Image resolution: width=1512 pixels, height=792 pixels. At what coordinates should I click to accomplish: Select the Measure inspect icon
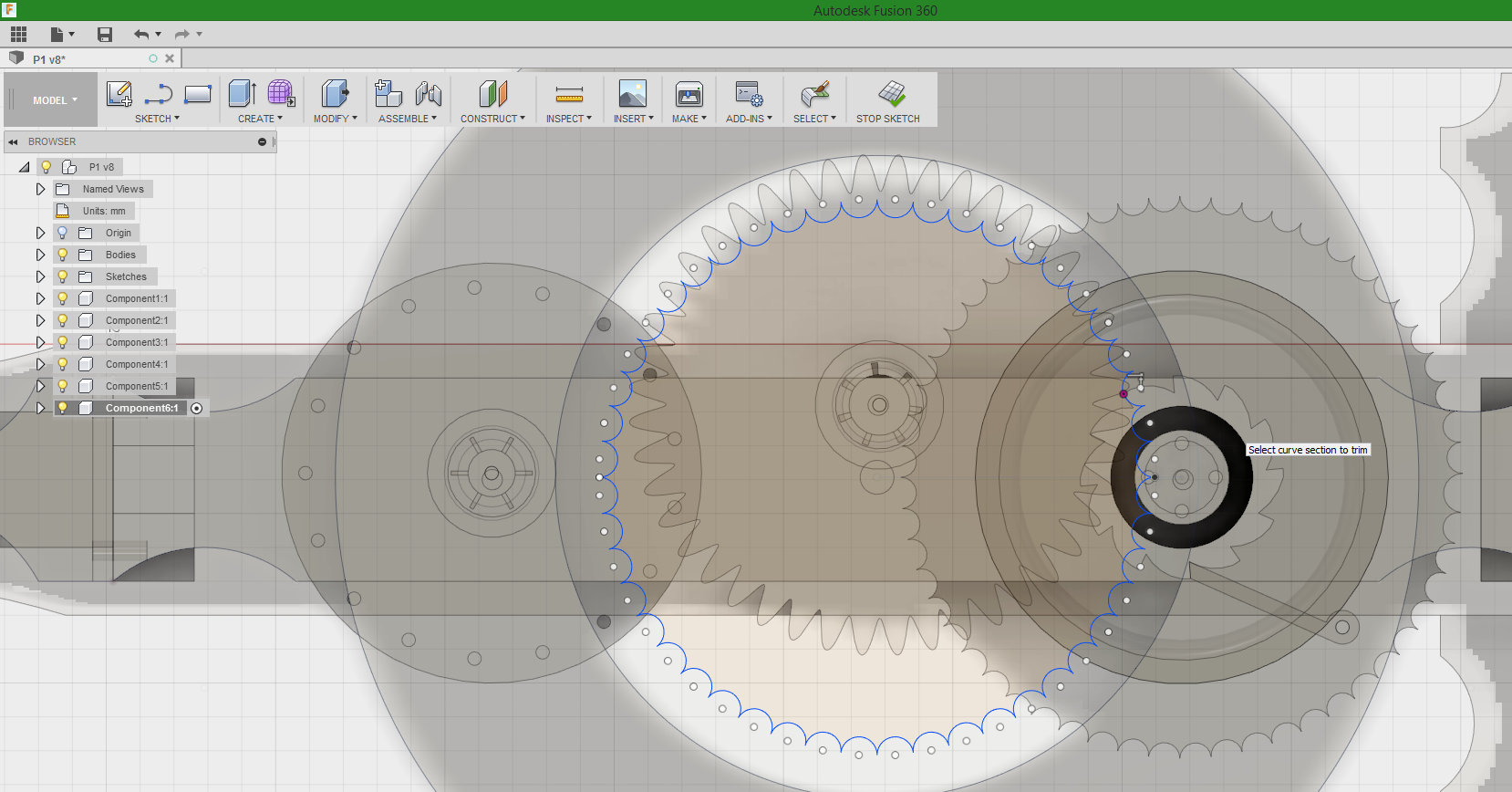[569, 93]
